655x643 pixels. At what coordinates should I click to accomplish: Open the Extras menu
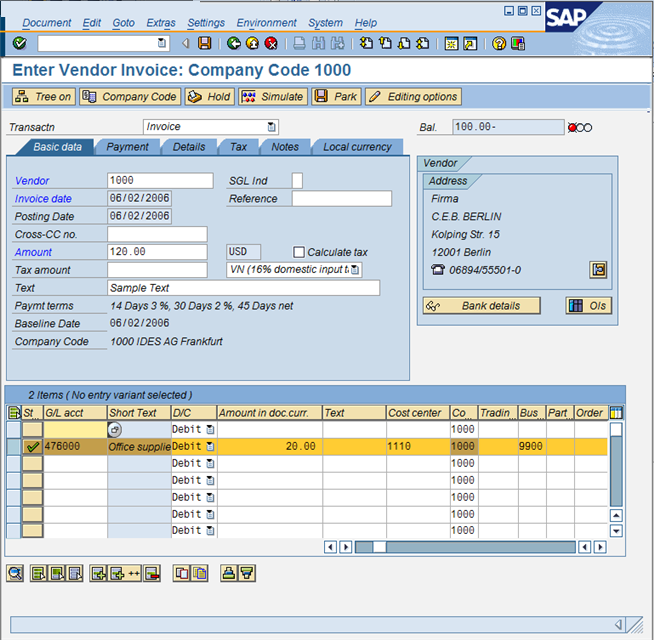(x=160, y=23)
